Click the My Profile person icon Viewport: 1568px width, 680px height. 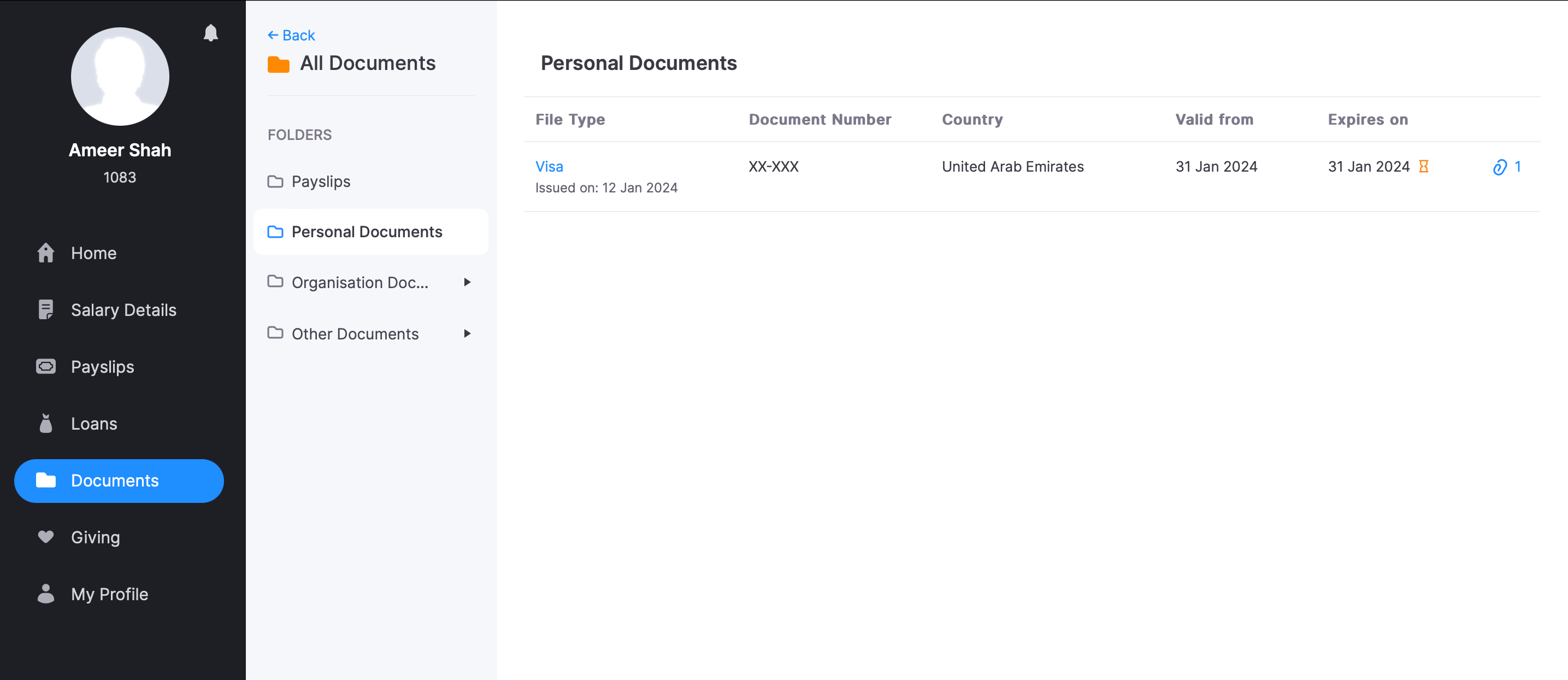pos(46,594)
